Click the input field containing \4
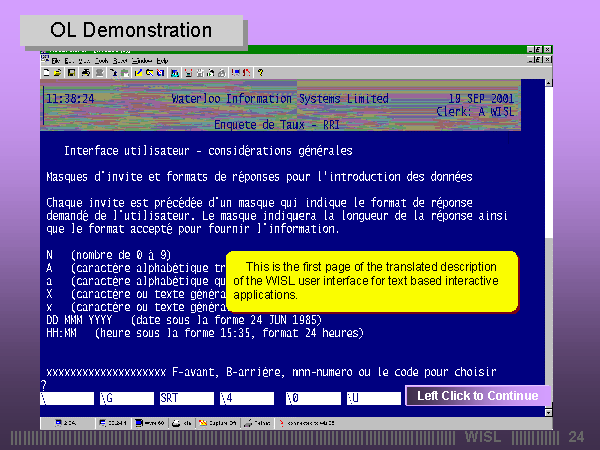This screenshot has width=600, height=450. [246, 398]
